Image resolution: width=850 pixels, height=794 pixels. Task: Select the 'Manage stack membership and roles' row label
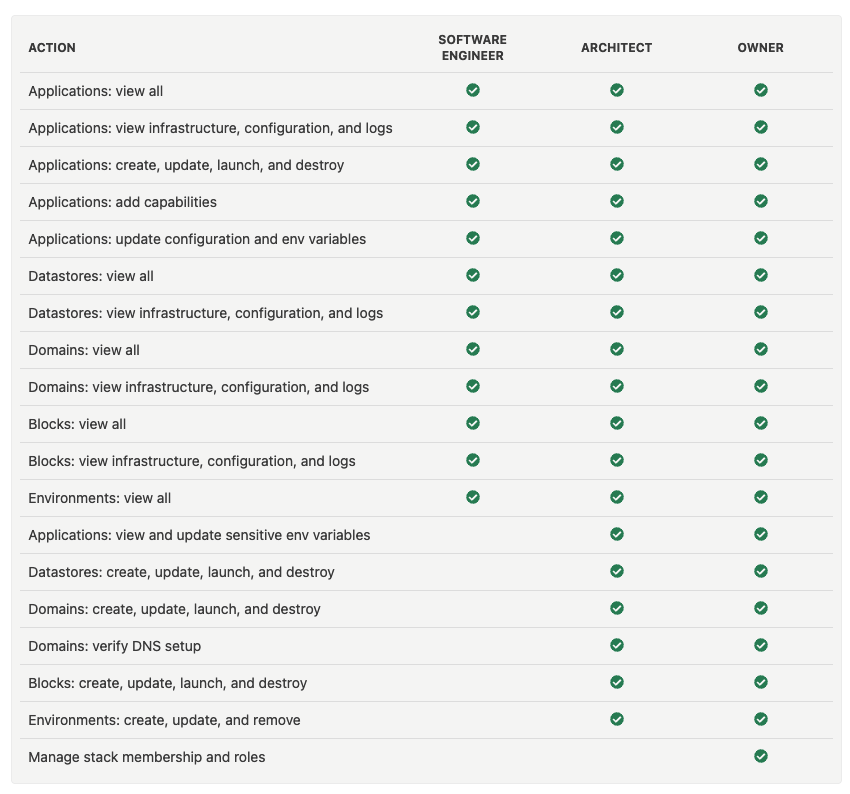pos(147,757)
